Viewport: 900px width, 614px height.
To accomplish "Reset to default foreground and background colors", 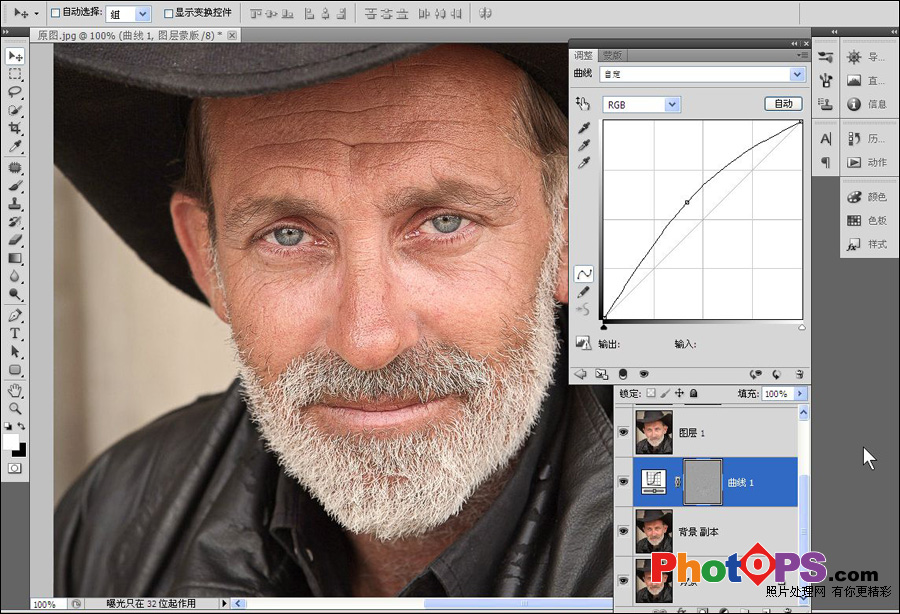I will pos(8,426).
